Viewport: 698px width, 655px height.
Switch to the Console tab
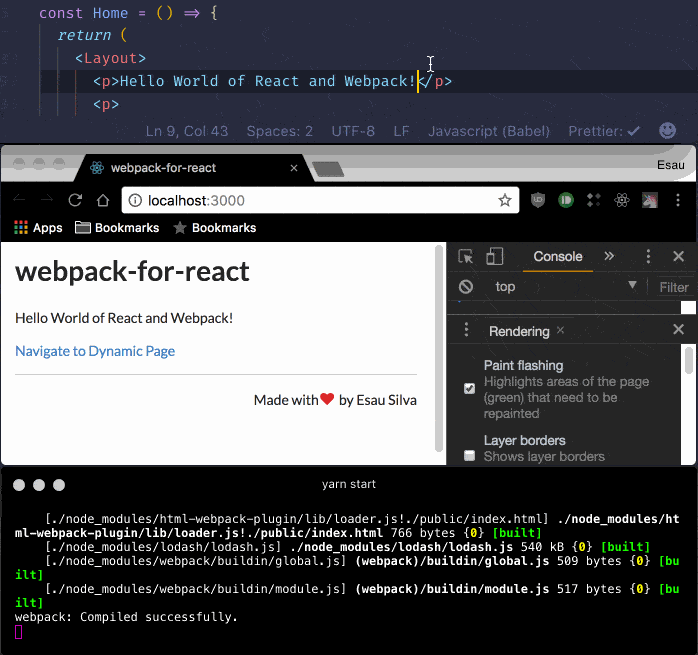(557, 257)
